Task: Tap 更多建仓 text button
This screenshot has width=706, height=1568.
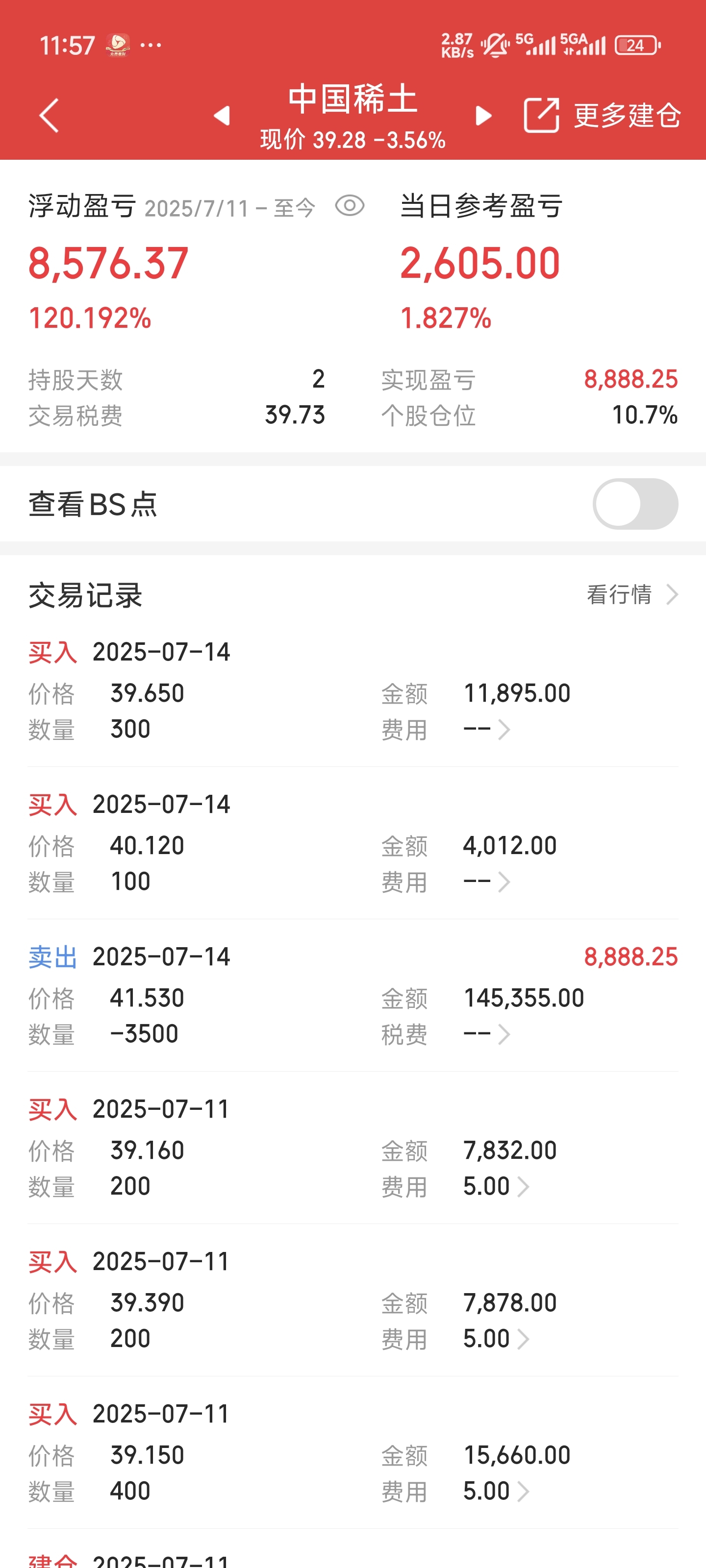Action: tap(627, 115)
